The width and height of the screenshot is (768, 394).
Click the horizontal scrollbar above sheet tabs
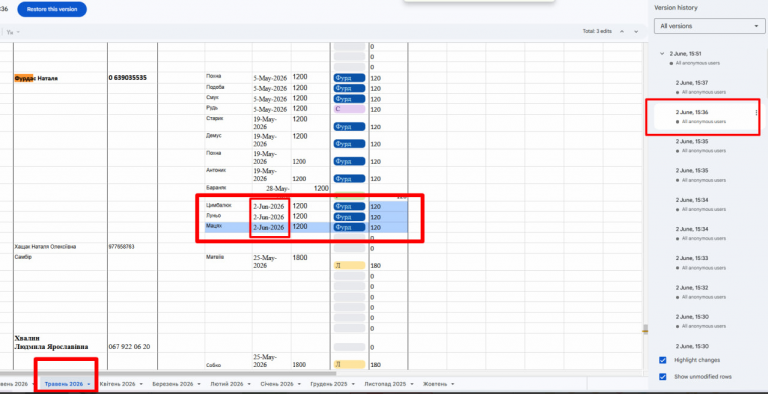168,374
